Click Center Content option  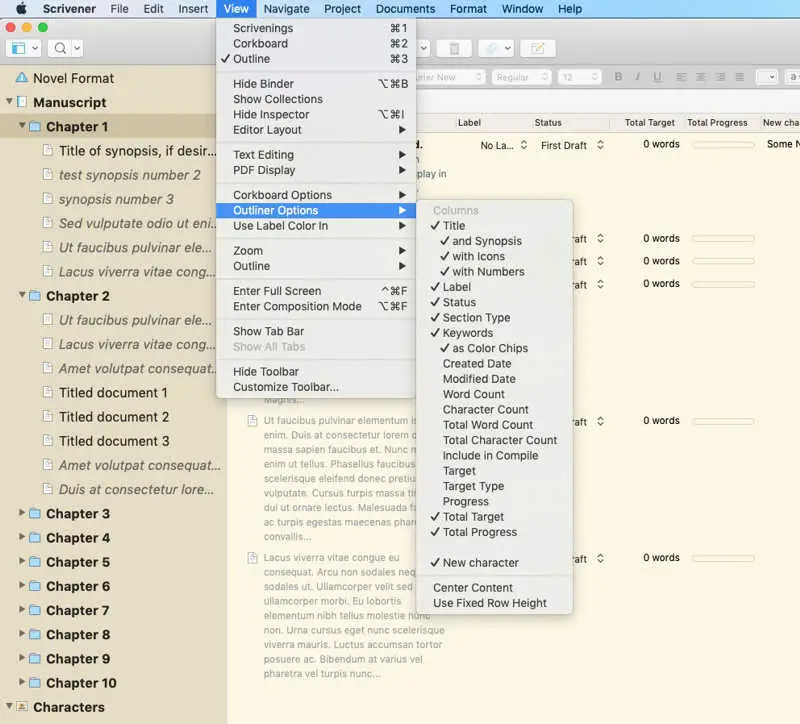point(494,588)
